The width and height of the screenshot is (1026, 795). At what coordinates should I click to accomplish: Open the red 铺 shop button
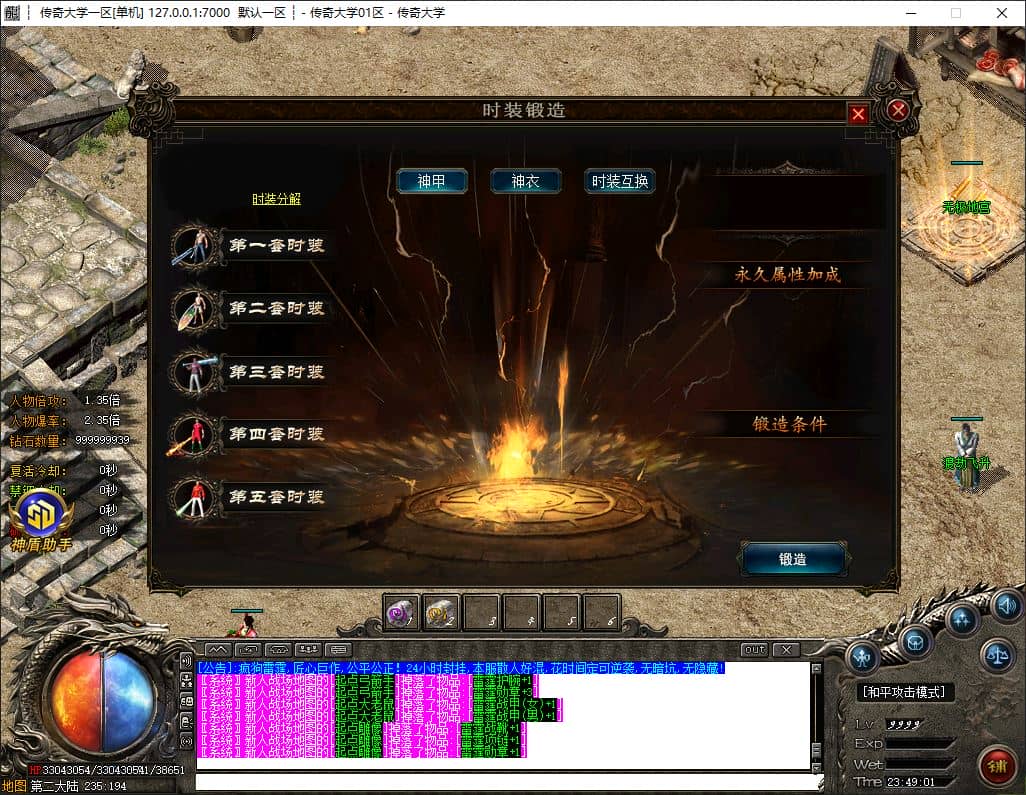(x=997, y=766)
